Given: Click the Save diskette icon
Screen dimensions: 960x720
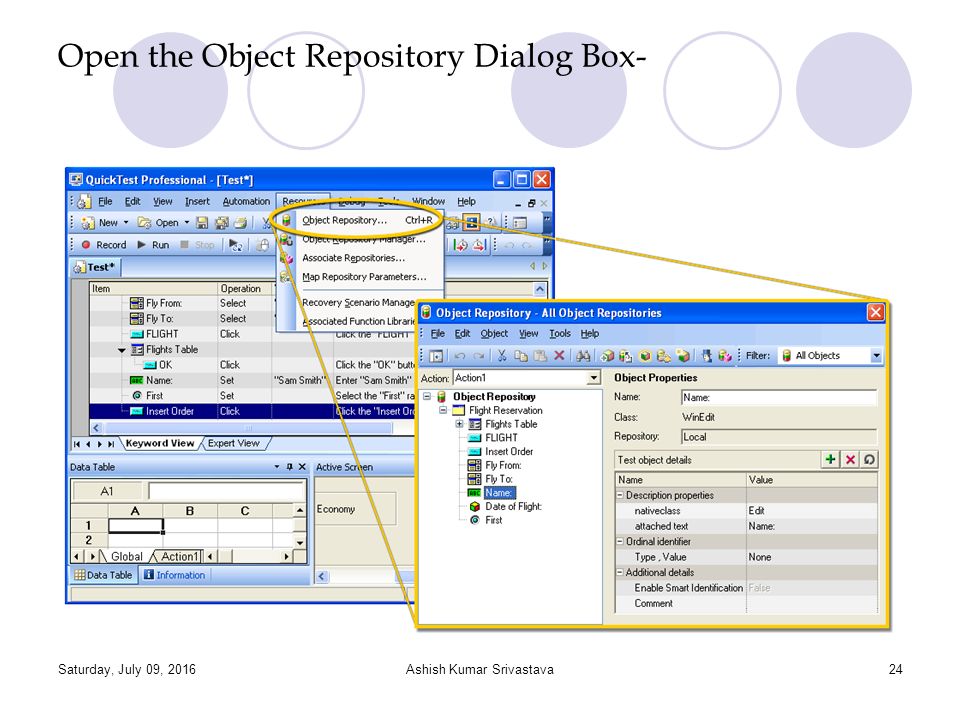Looking at the screenshot, I should click(202, 223).
